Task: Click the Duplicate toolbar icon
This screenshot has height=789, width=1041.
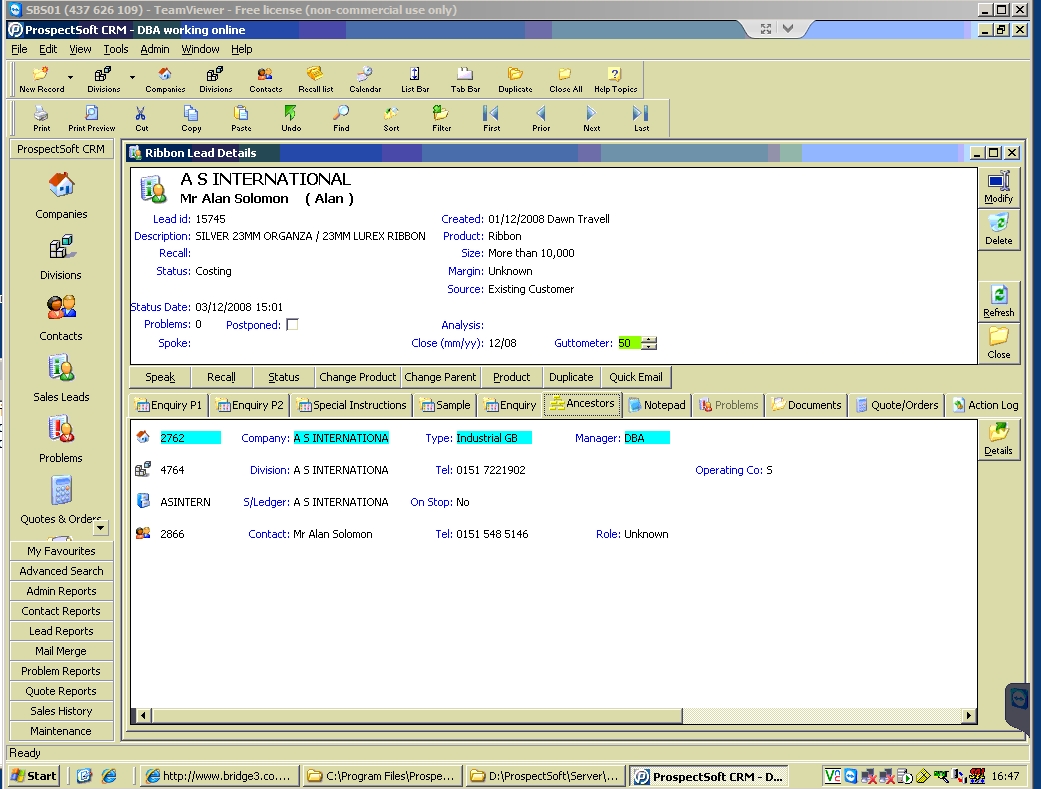Action: (x=515, y=79)
